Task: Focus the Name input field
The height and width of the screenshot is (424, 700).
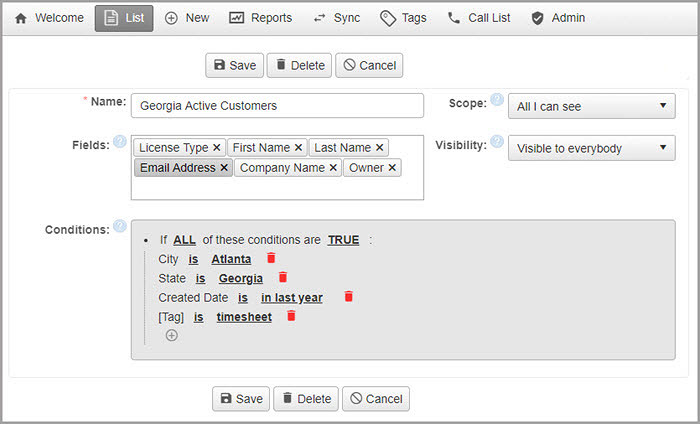Action: click(x=278, y=106)
